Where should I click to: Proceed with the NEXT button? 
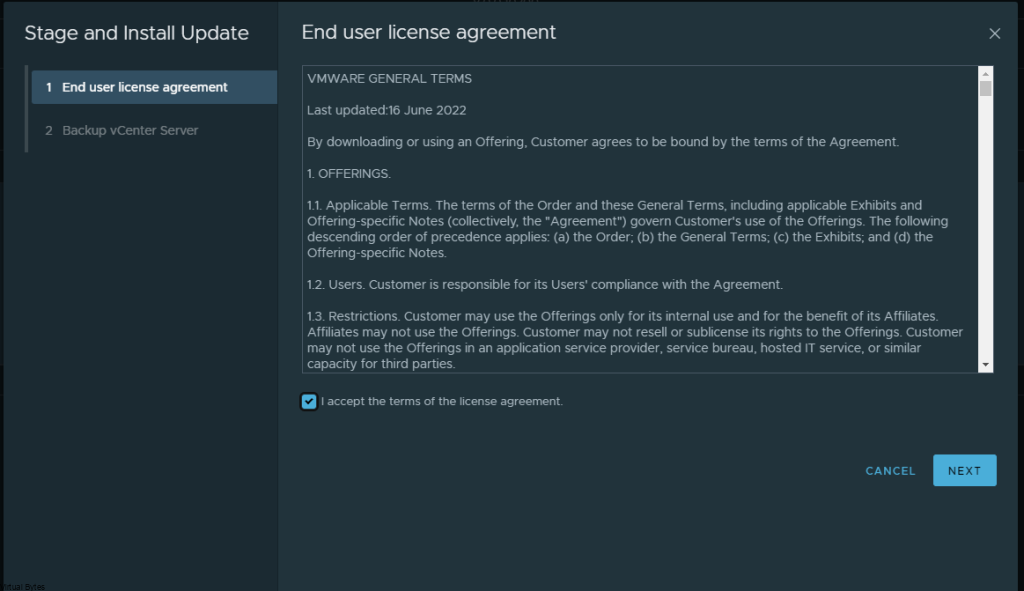click(x=964, y=471)
